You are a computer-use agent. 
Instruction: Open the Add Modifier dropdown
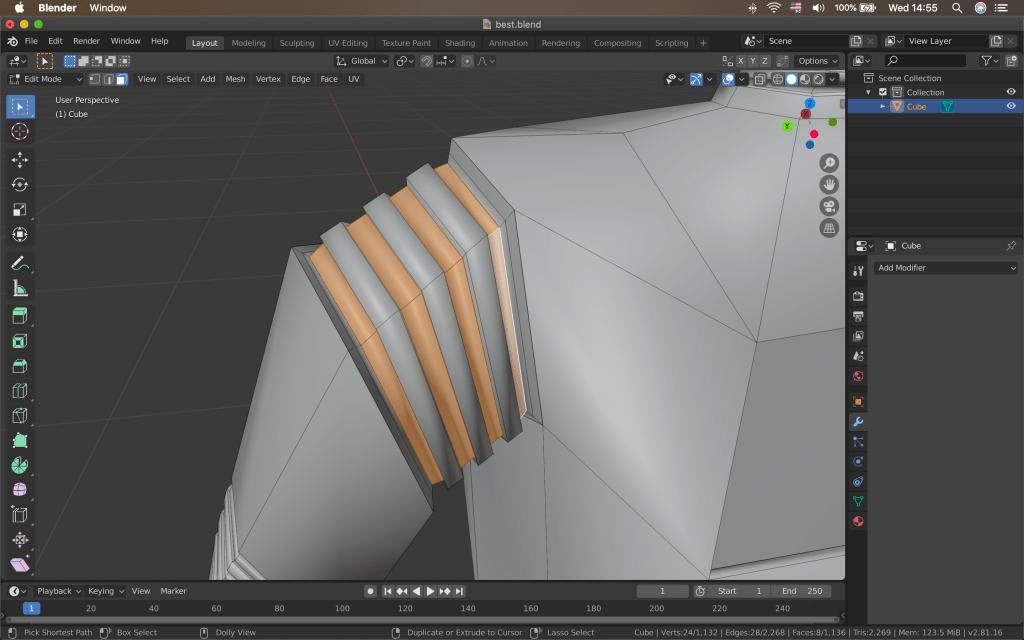(946, 268)
